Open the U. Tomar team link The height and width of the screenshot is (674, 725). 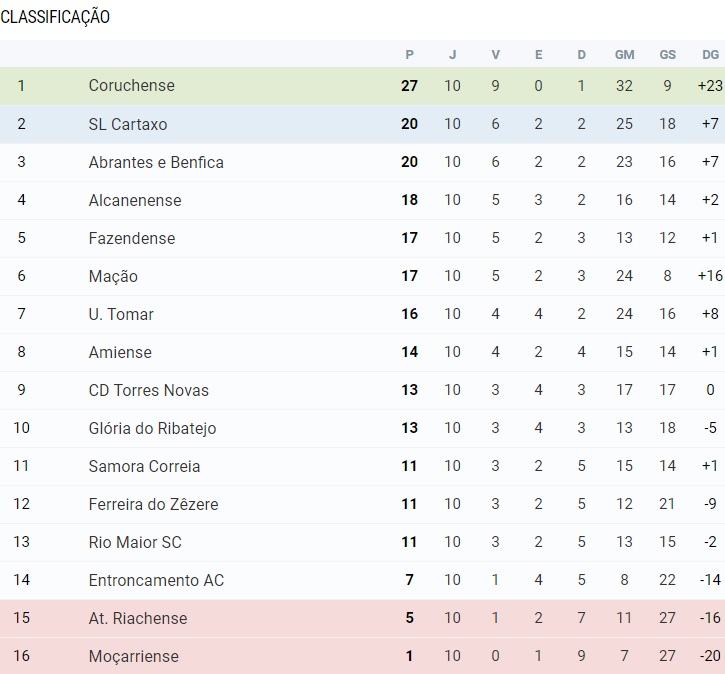[121, 314]
